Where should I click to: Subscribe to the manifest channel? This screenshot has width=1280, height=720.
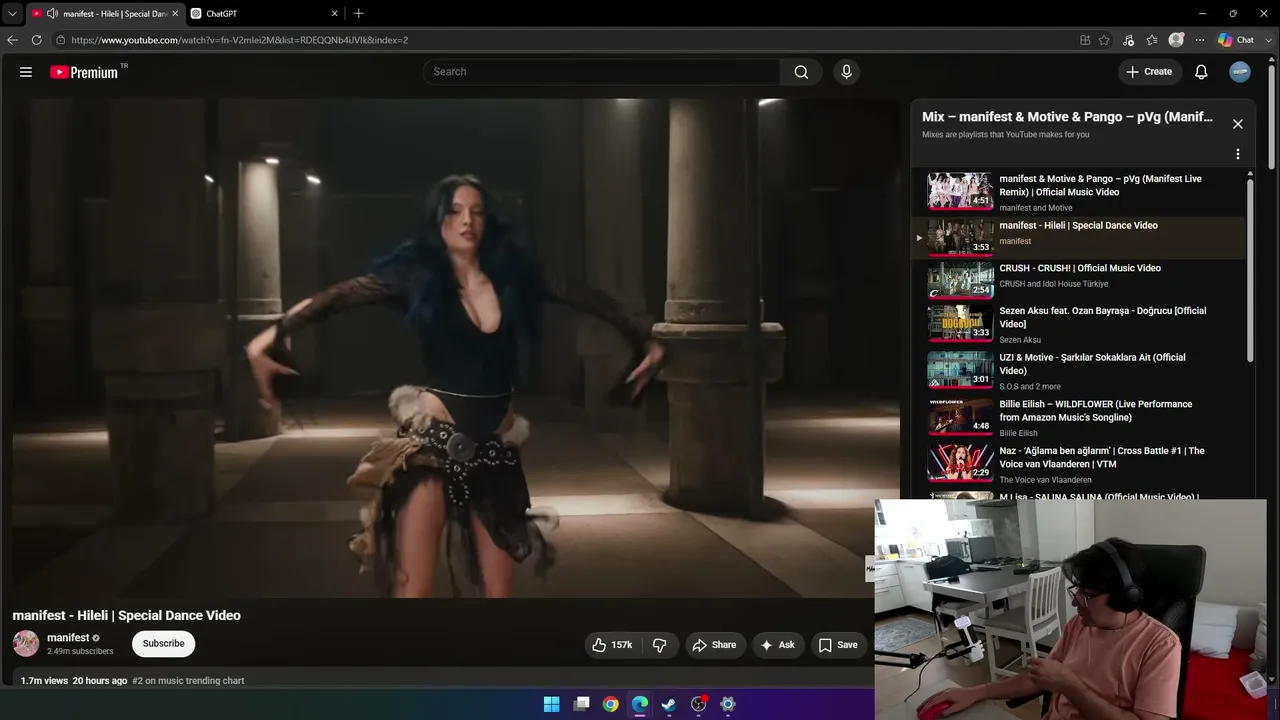pyautogui.click(x=163, y=643)
